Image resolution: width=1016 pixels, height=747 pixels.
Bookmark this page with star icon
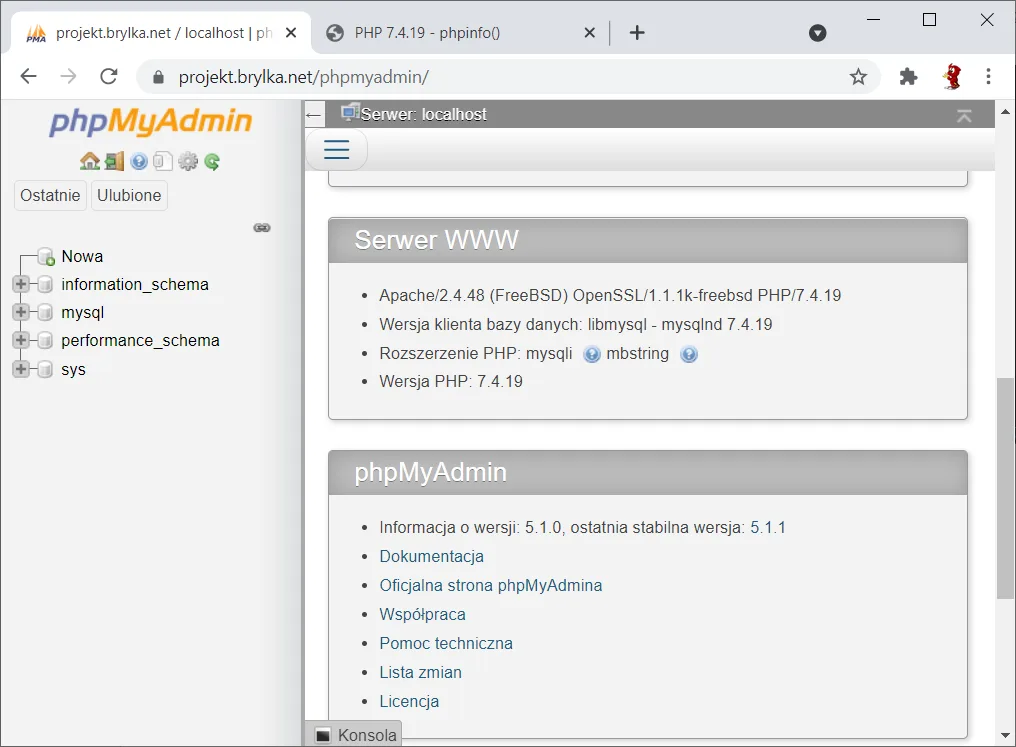(x=858, y=77)
